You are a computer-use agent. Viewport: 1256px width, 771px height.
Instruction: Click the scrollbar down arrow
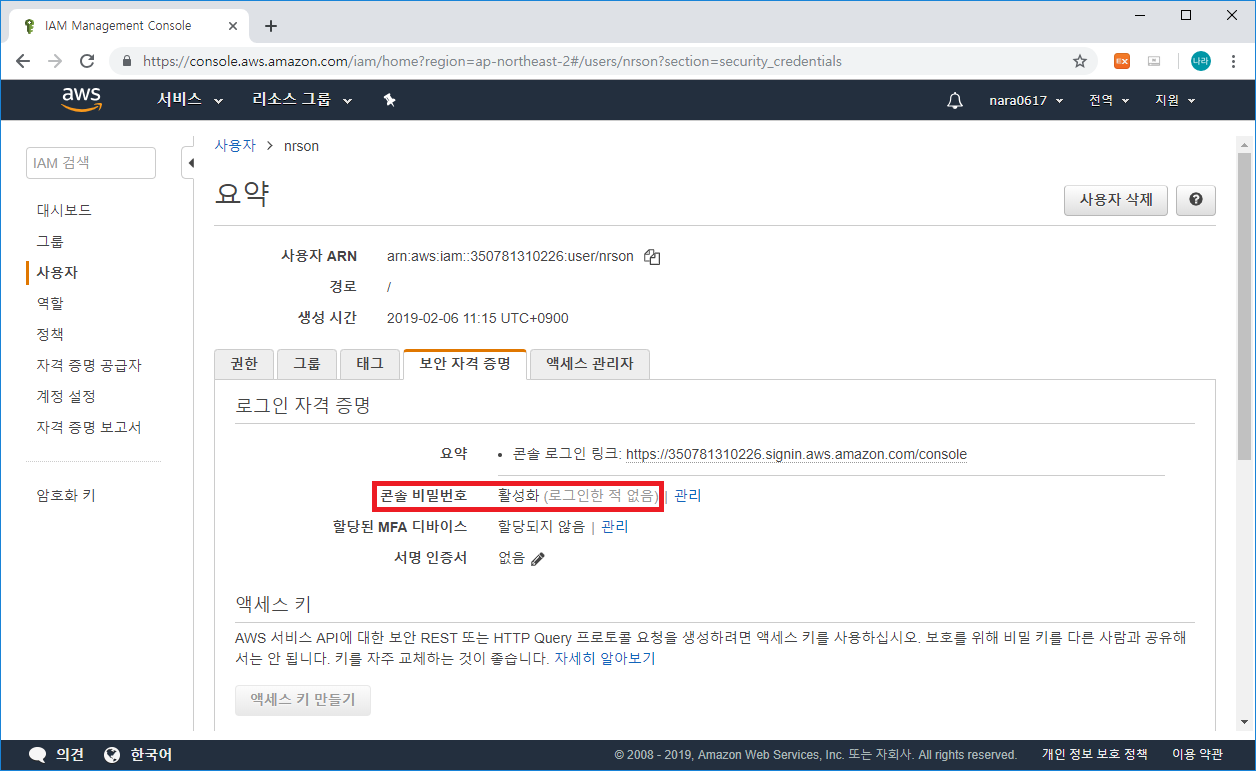(x=1244, y=723)
